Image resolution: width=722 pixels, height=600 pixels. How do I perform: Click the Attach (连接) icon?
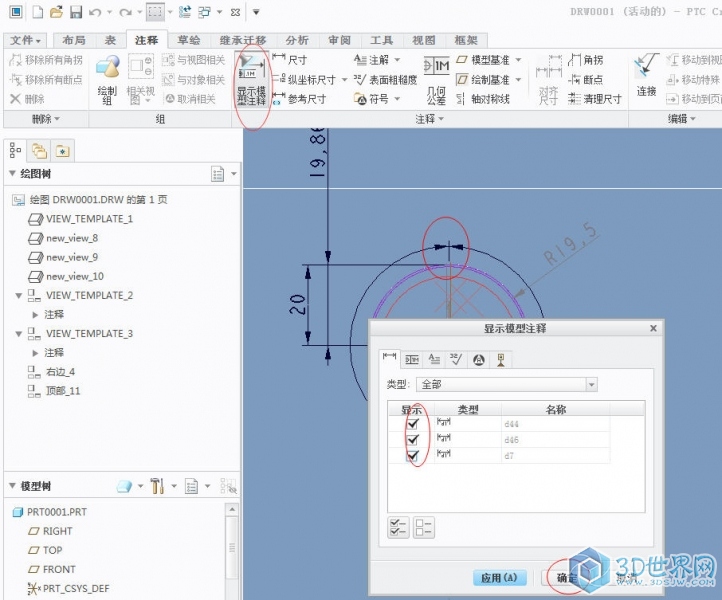click(x=646, y=76)
